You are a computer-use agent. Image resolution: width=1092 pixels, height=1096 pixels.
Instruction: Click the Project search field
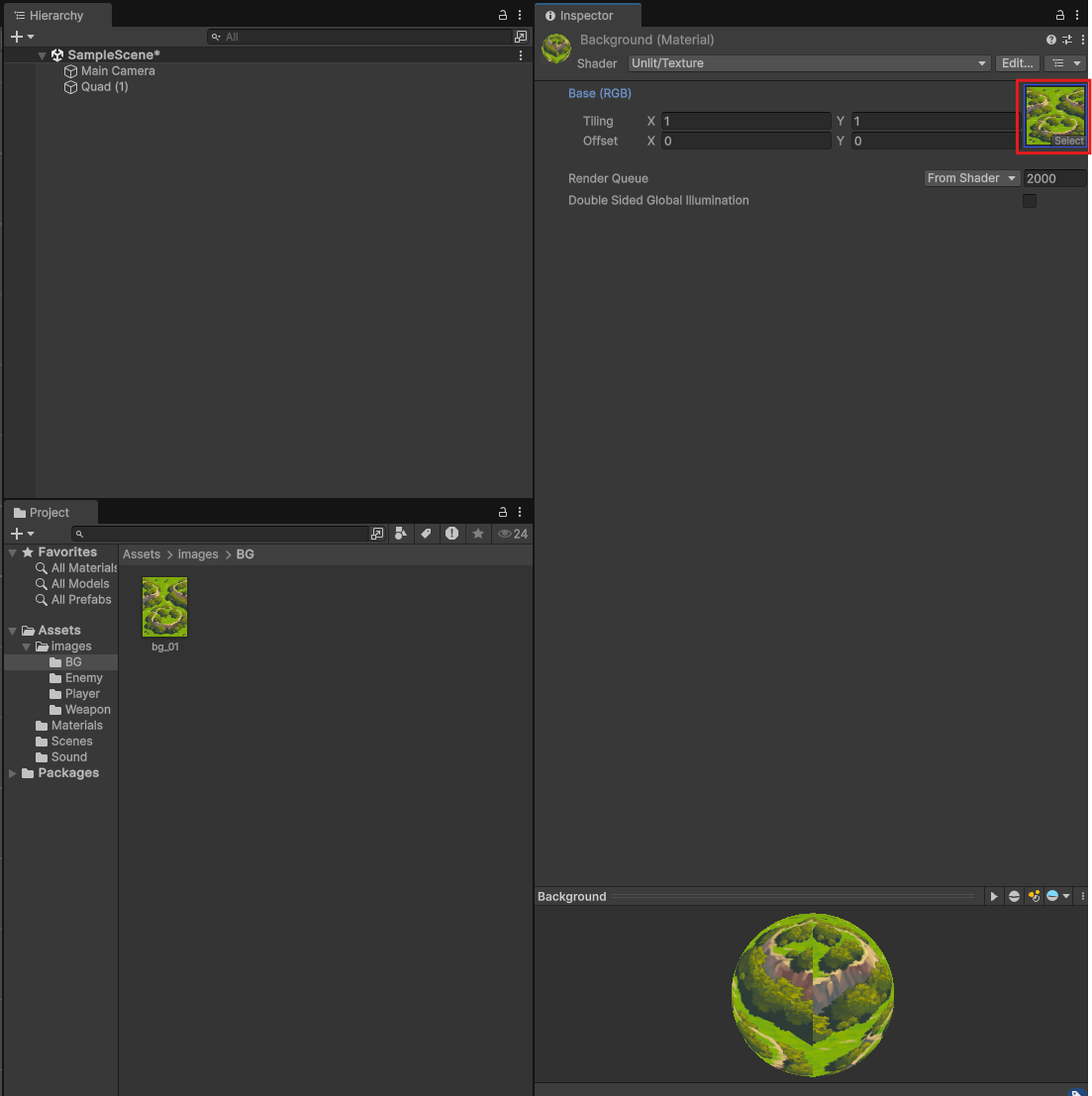[x=220, y=534]
